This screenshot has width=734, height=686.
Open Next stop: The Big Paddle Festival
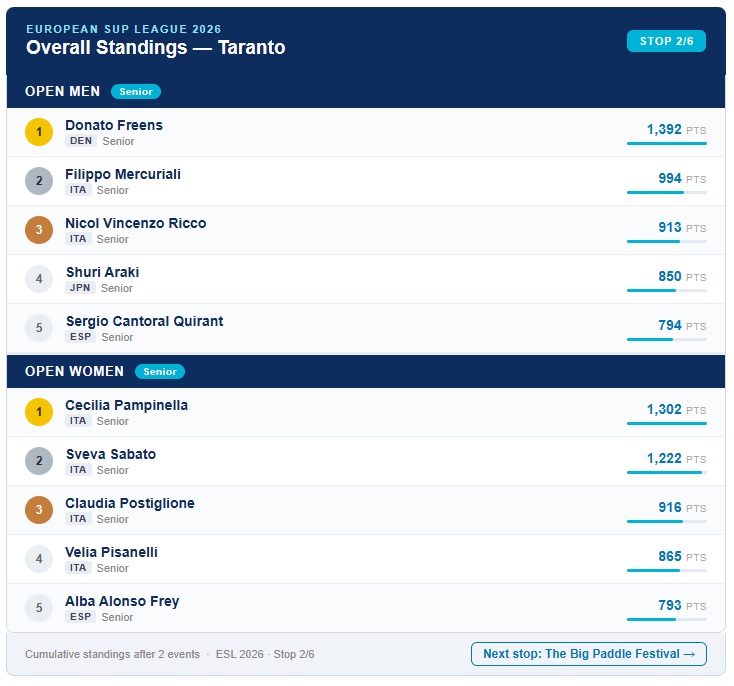tap(588, 654)
